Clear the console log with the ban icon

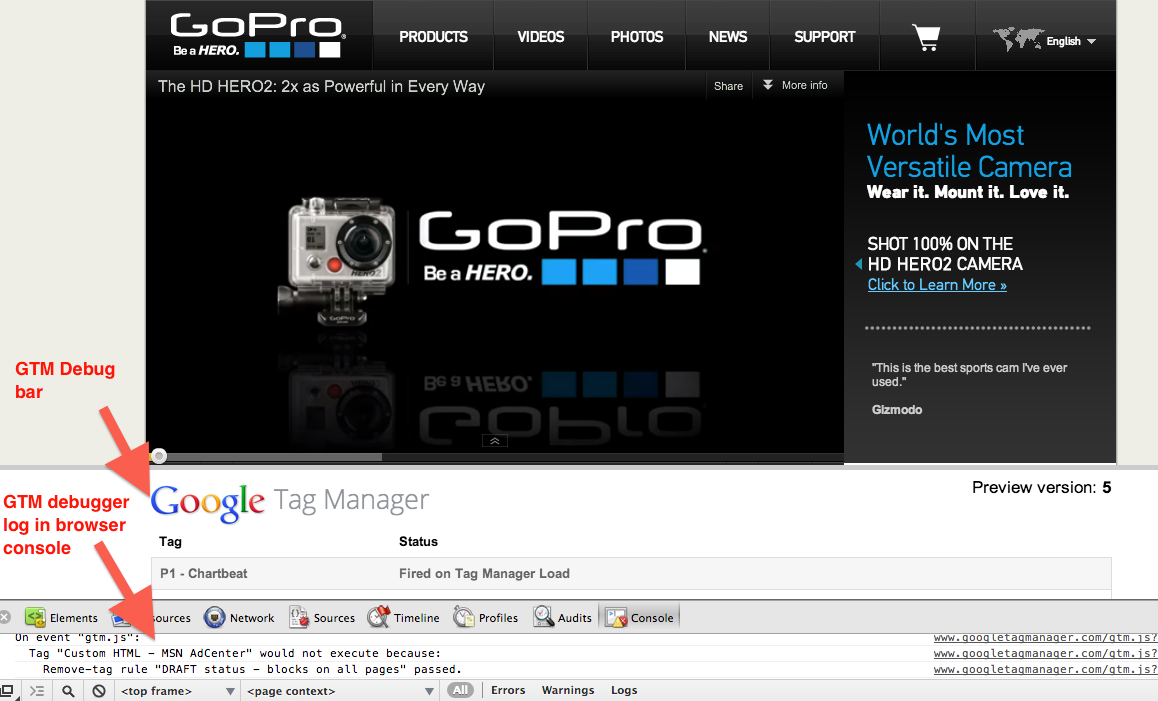pos(99,691)
